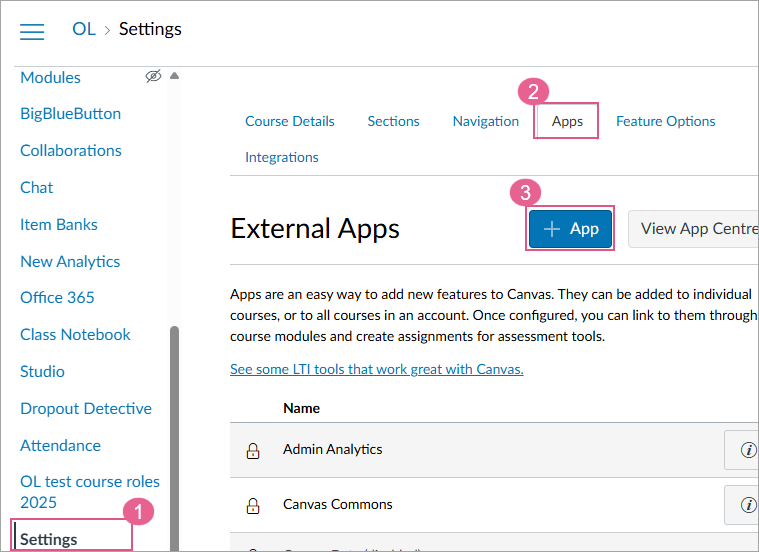Screen dimensions: 759x552
Task: Open Studio from the course navigation
Action: click(42, 372)
